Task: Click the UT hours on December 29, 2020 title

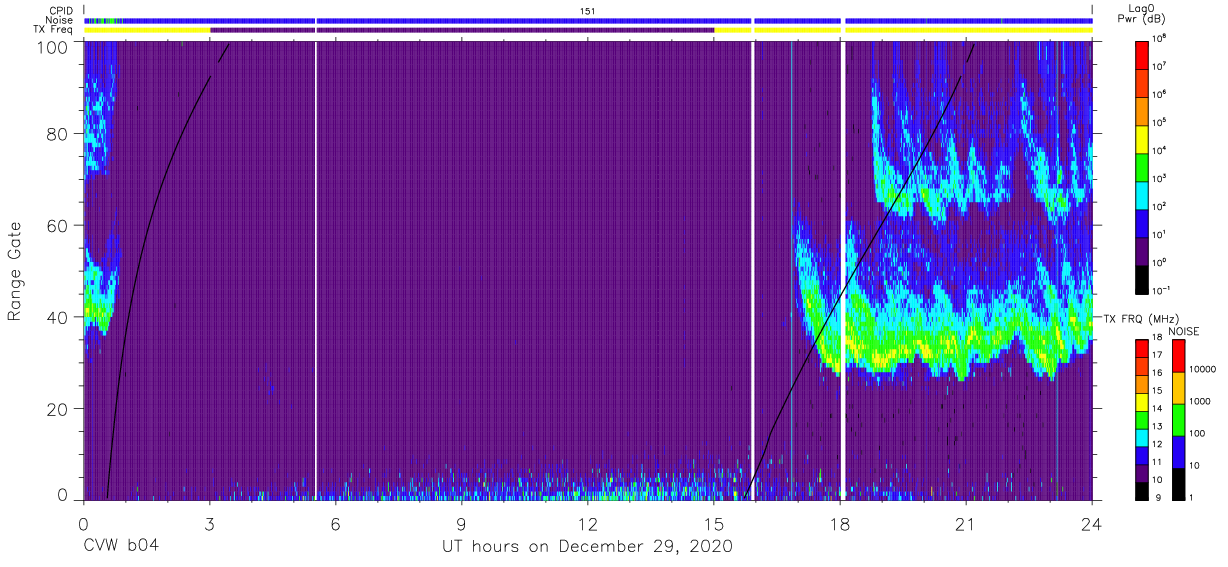Action: (588, 547)
